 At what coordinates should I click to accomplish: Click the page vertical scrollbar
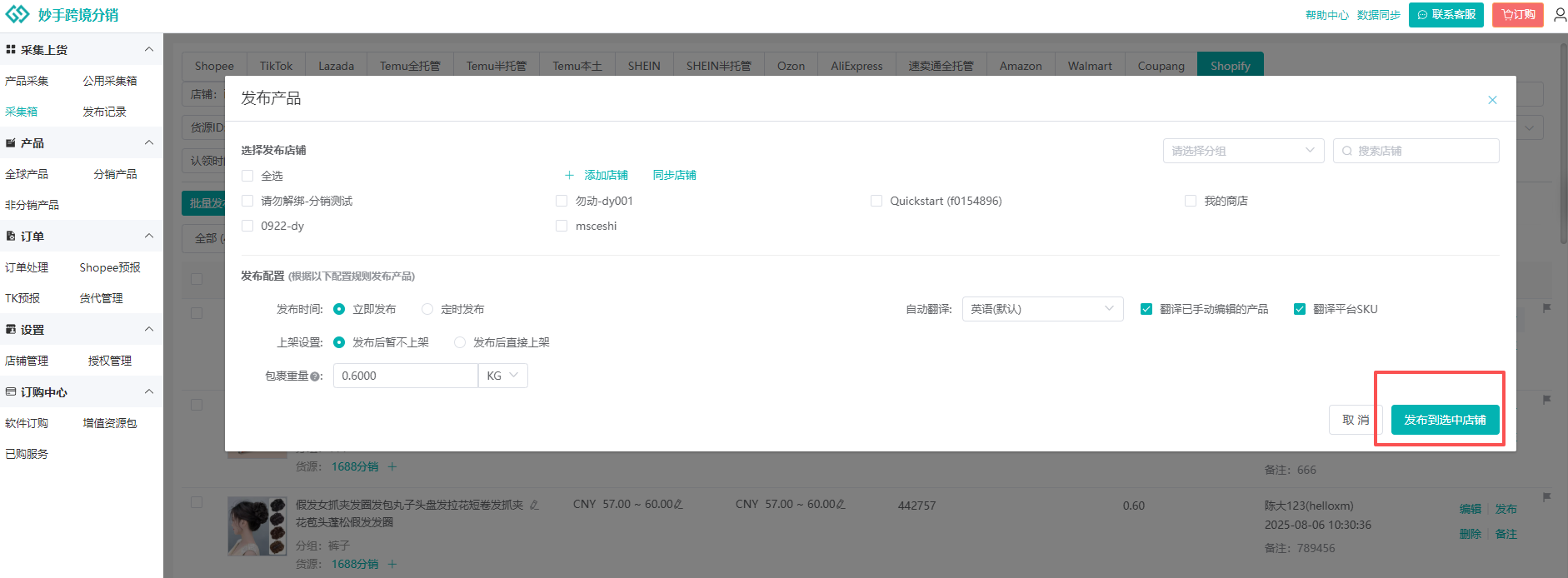tap(1563, 143)
